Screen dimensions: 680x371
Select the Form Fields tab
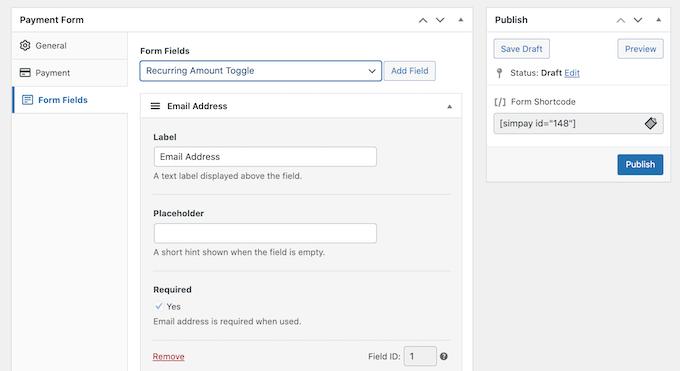pyautogui.click(x=70, y=100)
